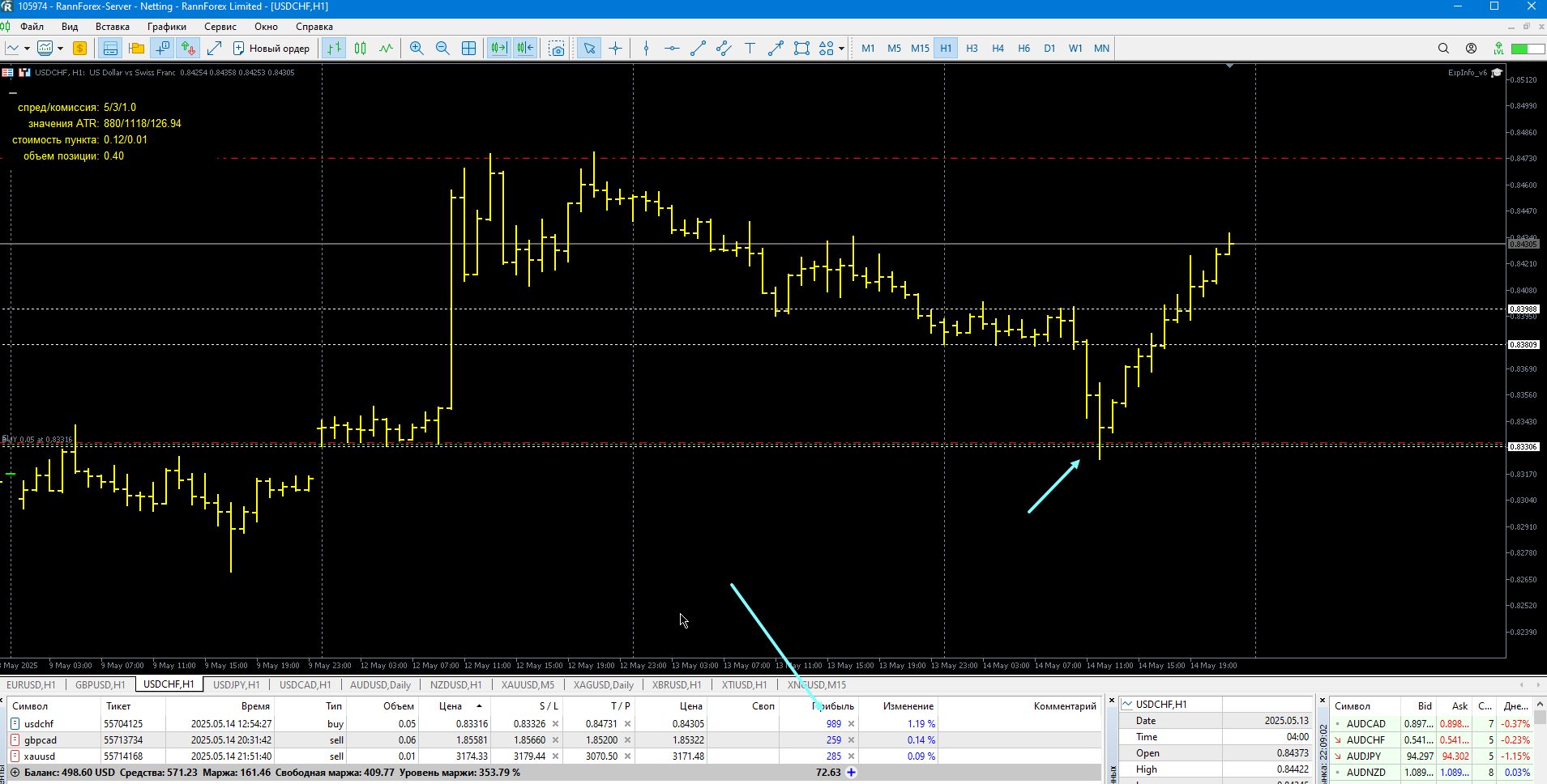1547x784 pixels.
Task: Switch to the EURUSD,H1 chart tab
Action: click(x=31, y=685)
